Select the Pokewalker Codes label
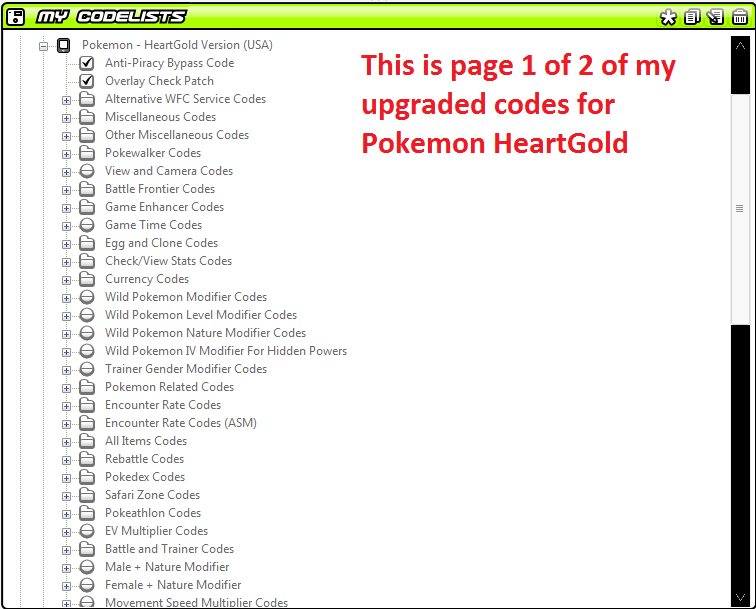The width and height of the screenshot is (756, 609). (x=153, y=153)
